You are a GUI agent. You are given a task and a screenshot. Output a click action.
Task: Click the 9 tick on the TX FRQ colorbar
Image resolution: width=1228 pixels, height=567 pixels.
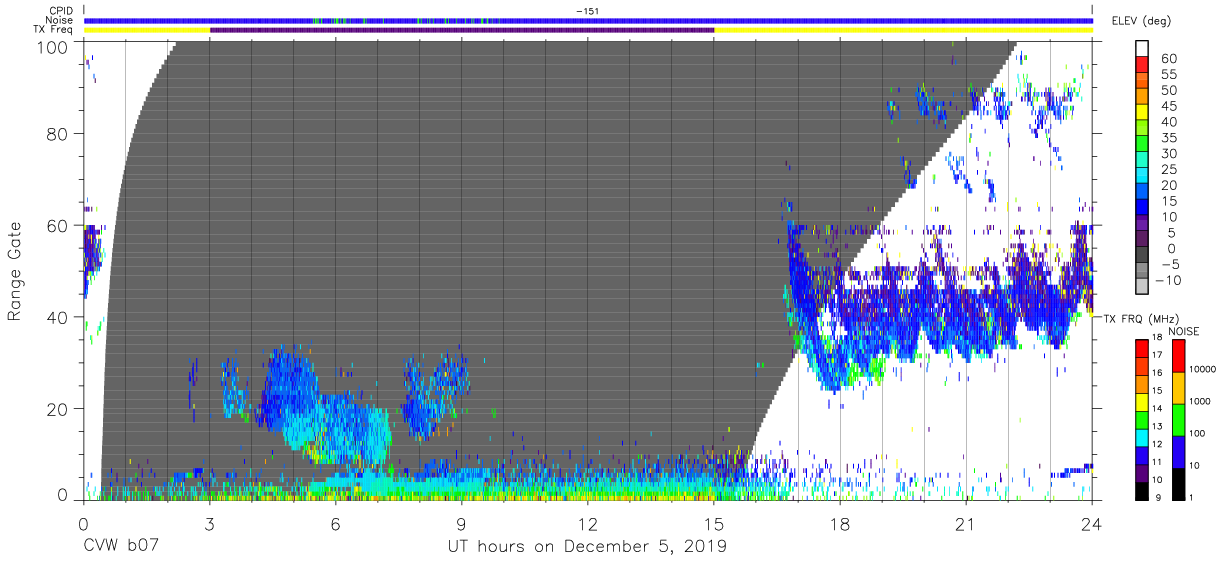pyautogui.click(x=1159, y=497)
